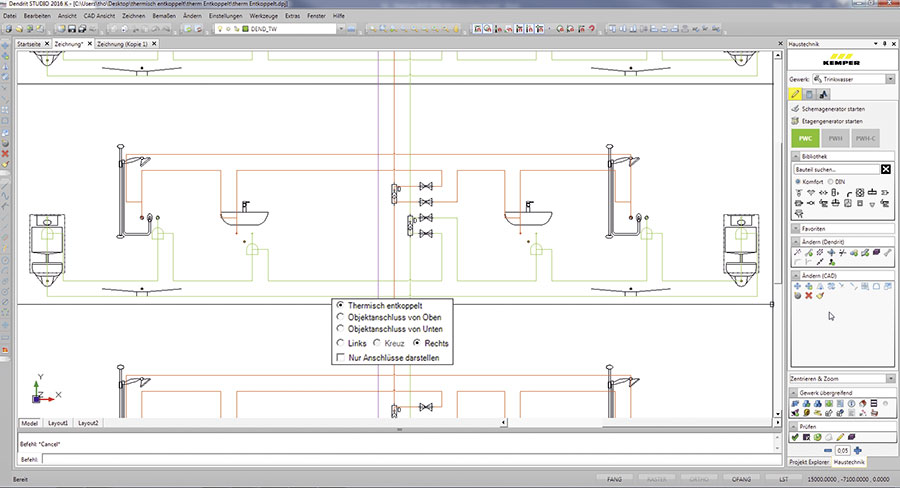900x488 pixels.
Task: Increase value with the blue plus button
Action: (x=858, y=451)
